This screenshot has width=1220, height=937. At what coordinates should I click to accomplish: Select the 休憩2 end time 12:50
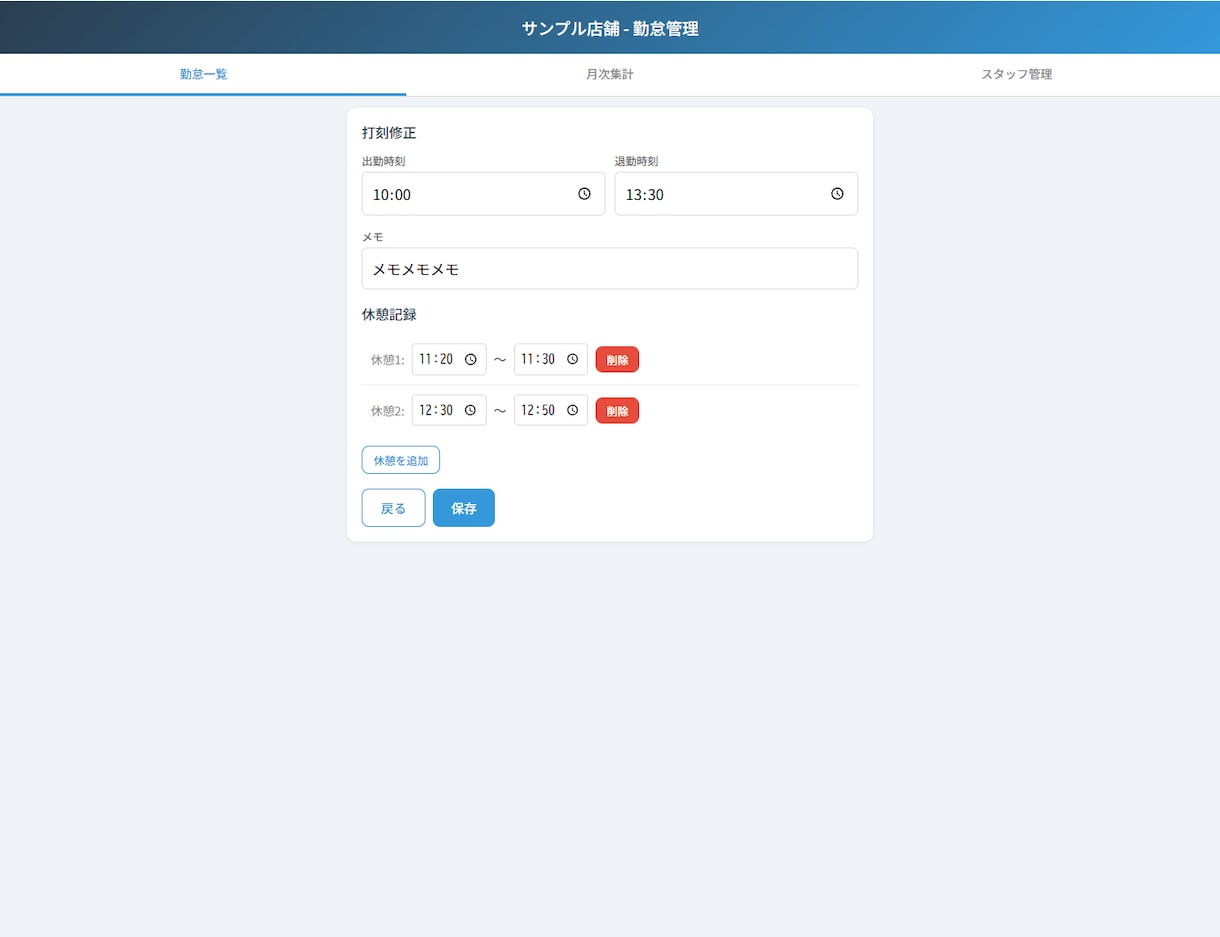[x=551, y=410]
